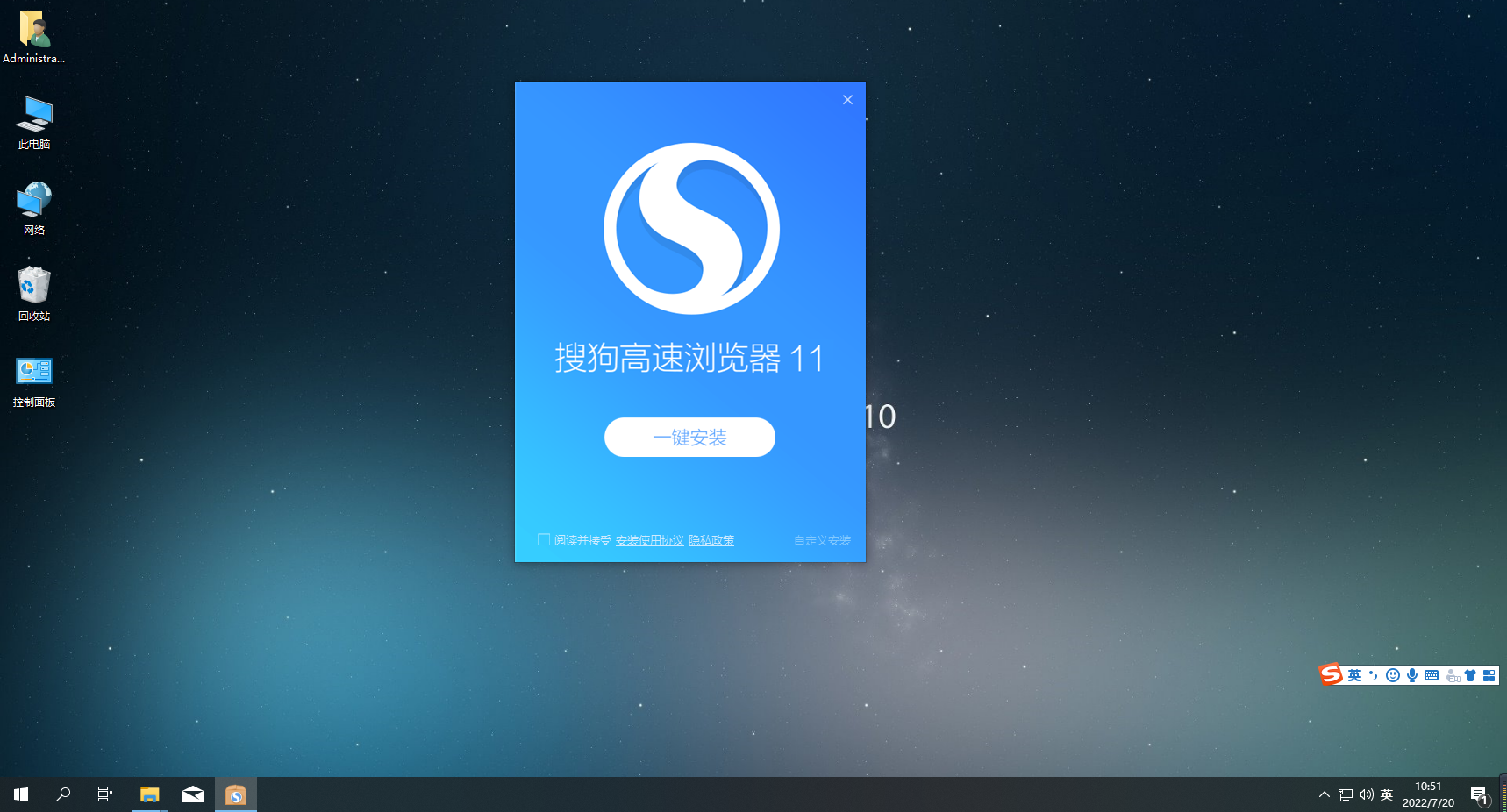Open the Administrator folder desktop icon
This screenshot has width=1507, height=812.
34,37
